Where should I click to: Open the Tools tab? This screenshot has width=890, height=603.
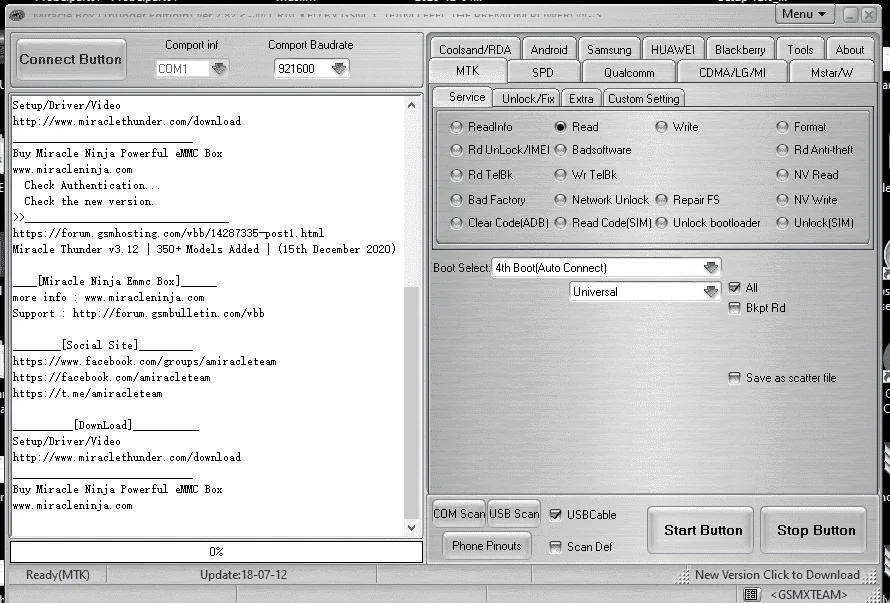(800, 49)
